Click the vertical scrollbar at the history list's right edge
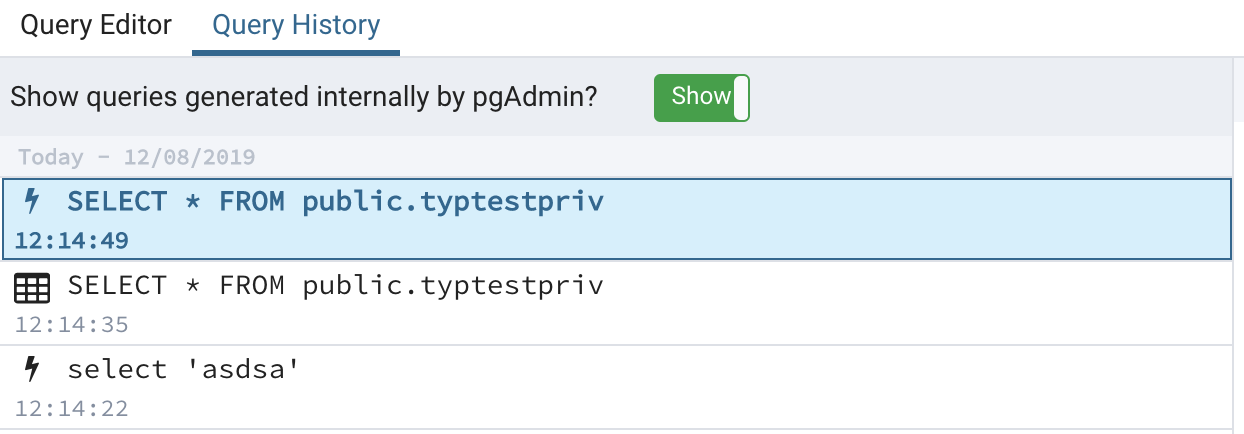The width and height of the screenshot is (1244, 434). (1237, 250)
